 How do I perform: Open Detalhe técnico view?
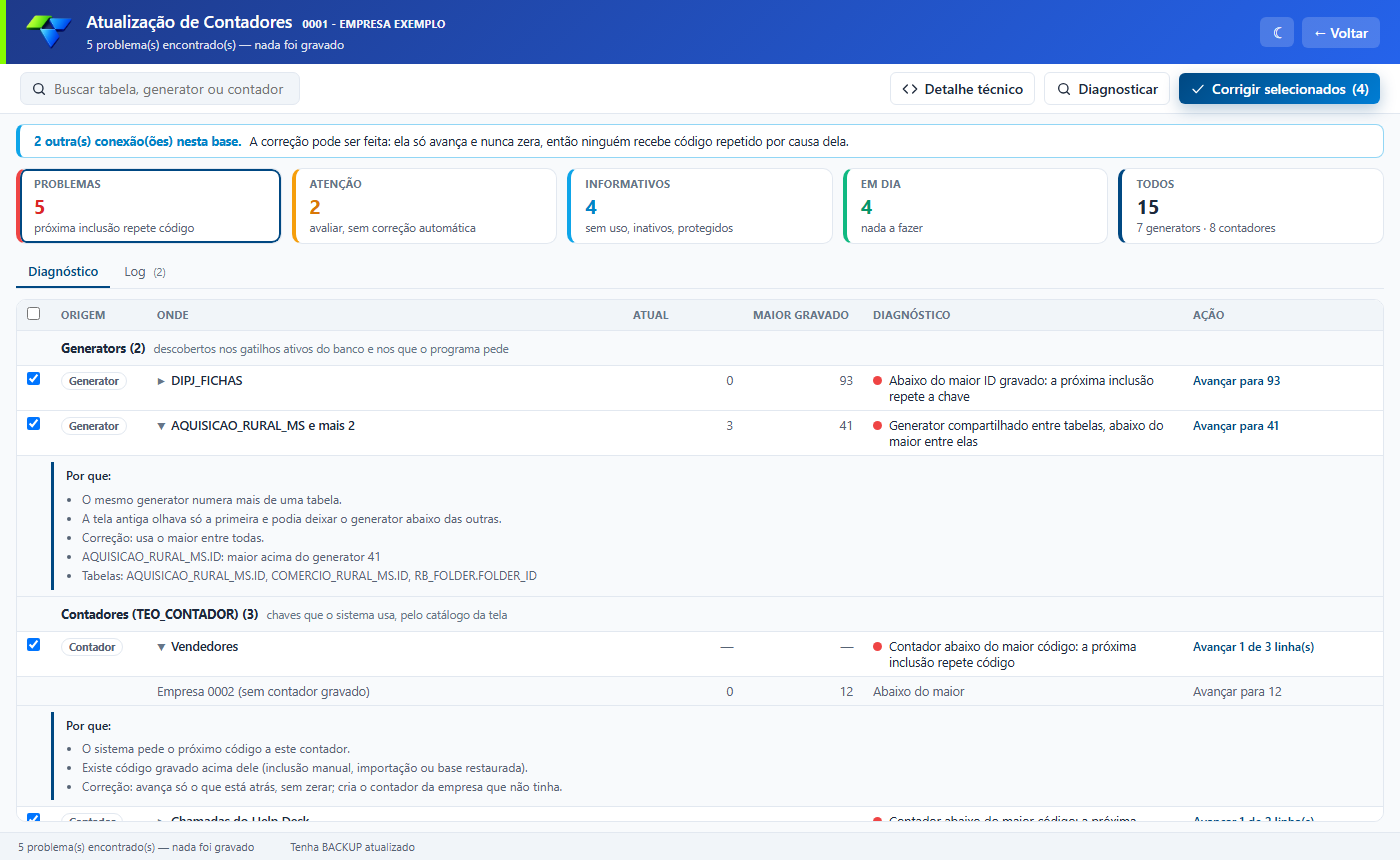point(962,89)
